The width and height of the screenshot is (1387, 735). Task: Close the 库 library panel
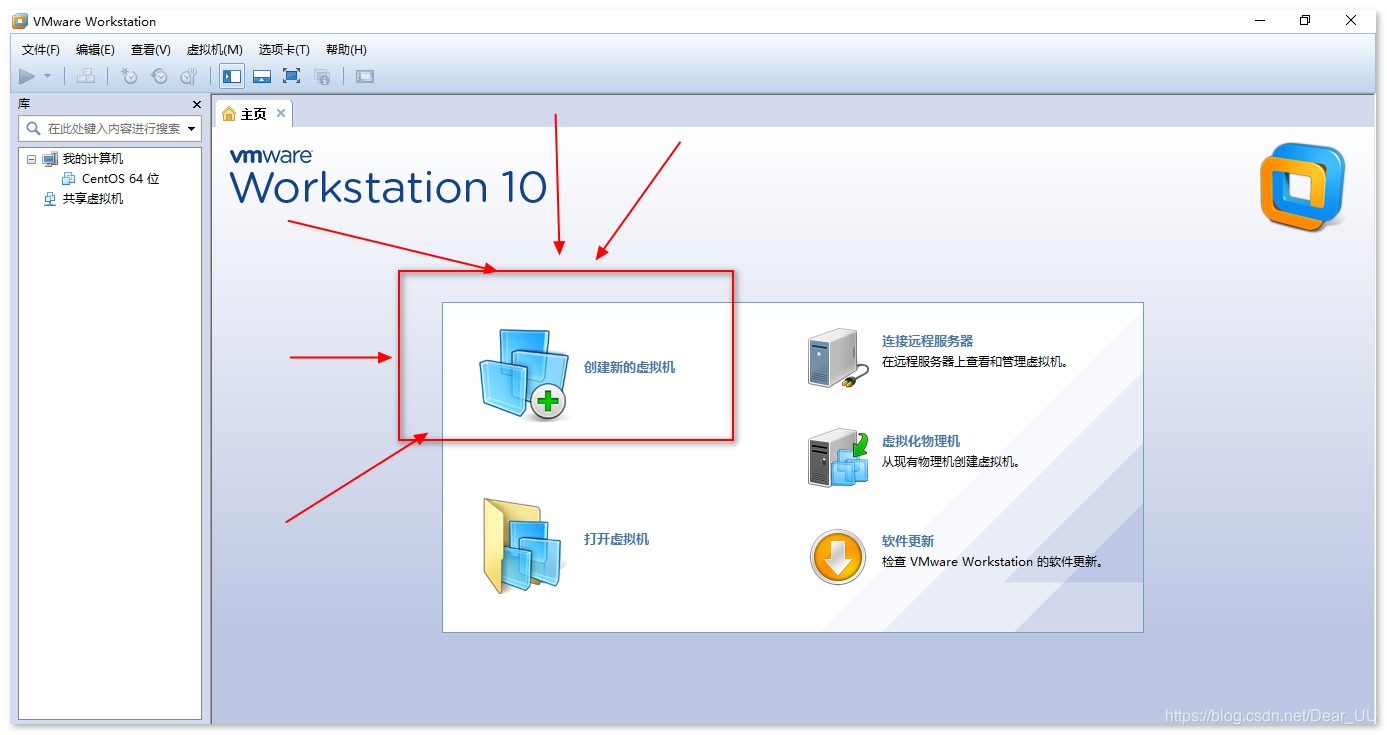tap(197, 104)
